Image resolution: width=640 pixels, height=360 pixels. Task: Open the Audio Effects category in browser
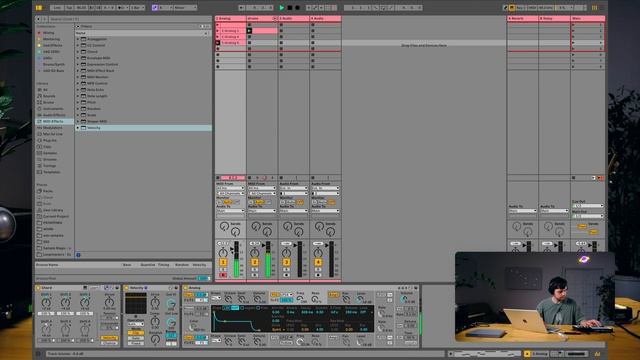54,115
